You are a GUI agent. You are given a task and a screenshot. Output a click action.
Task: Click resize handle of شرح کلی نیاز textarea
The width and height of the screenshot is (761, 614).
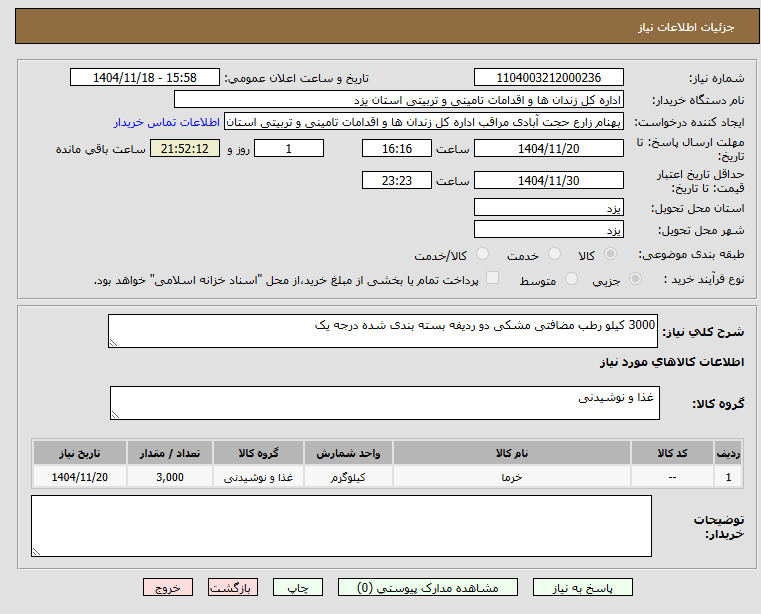pyautogui.click(x=113, y=343)
